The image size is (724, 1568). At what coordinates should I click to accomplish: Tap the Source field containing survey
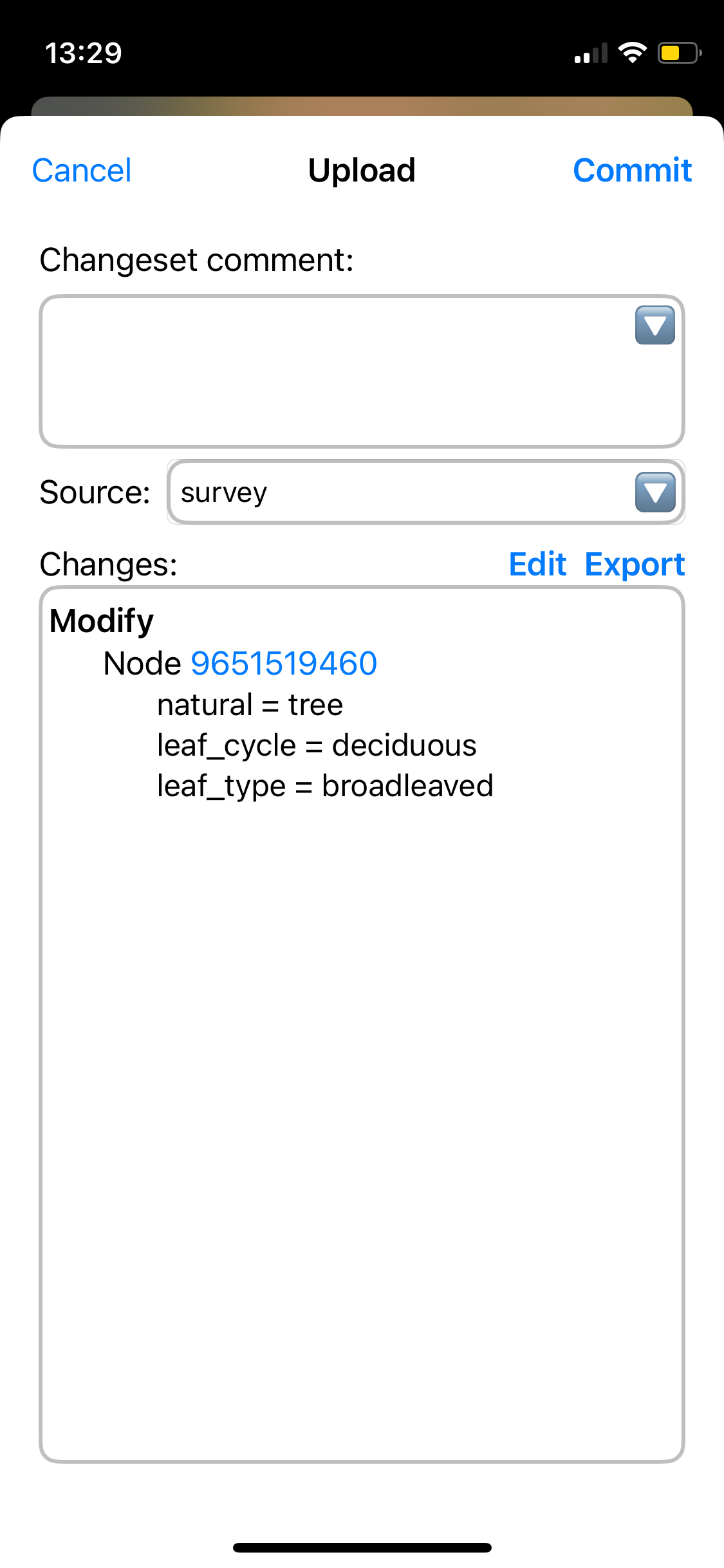[x=426, y=492]
